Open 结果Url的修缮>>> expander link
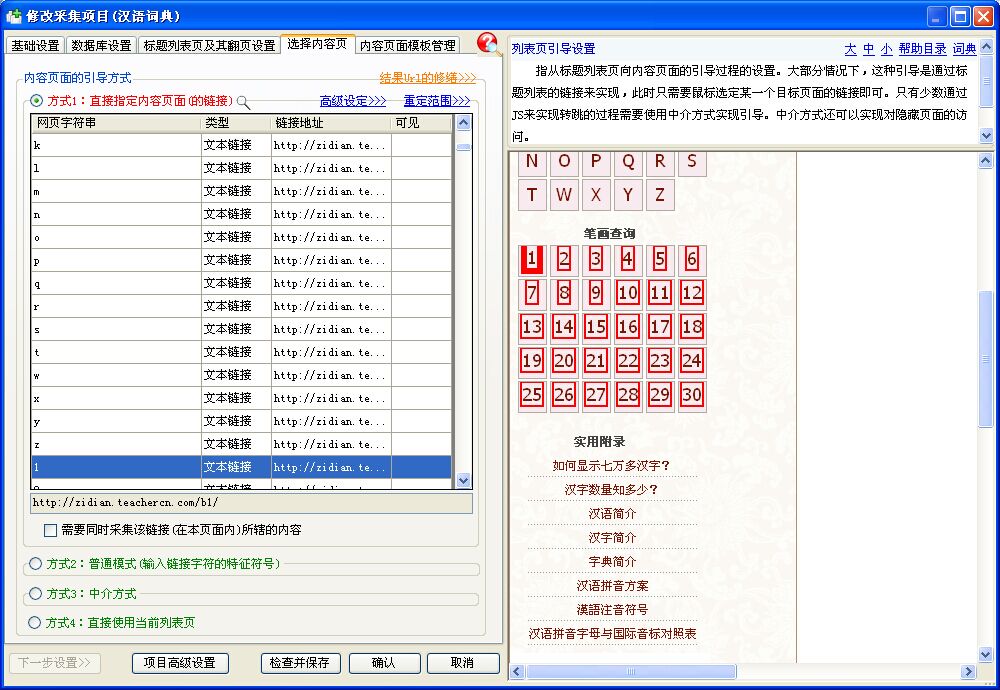 [427, 77]
